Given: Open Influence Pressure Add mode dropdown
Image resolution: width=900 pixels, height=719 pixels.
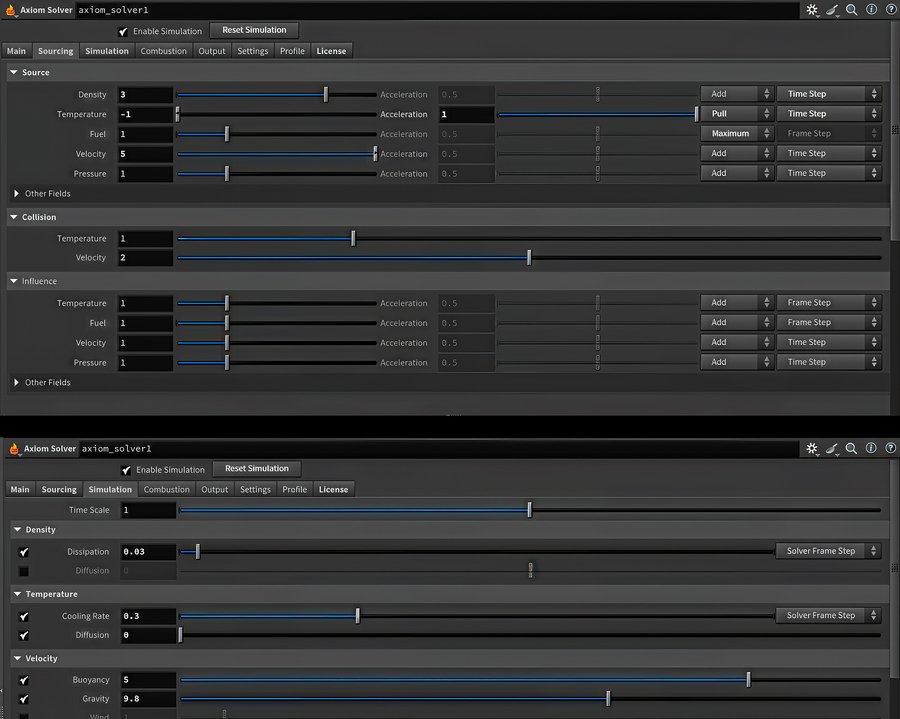Looking at the screenshot, I should coord(737,362).
